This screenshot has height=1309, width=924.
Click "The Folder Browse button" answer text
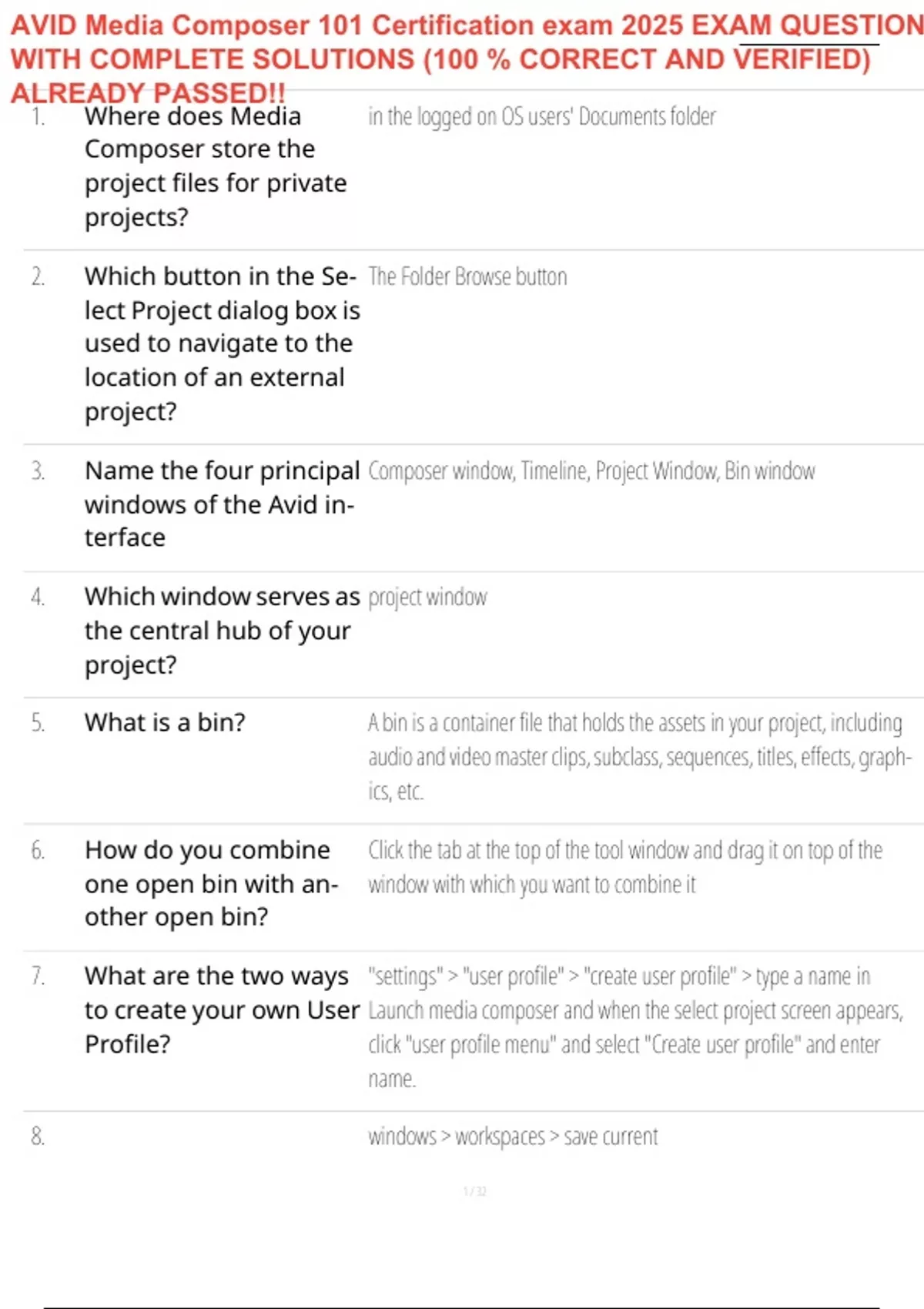[467, 277]
